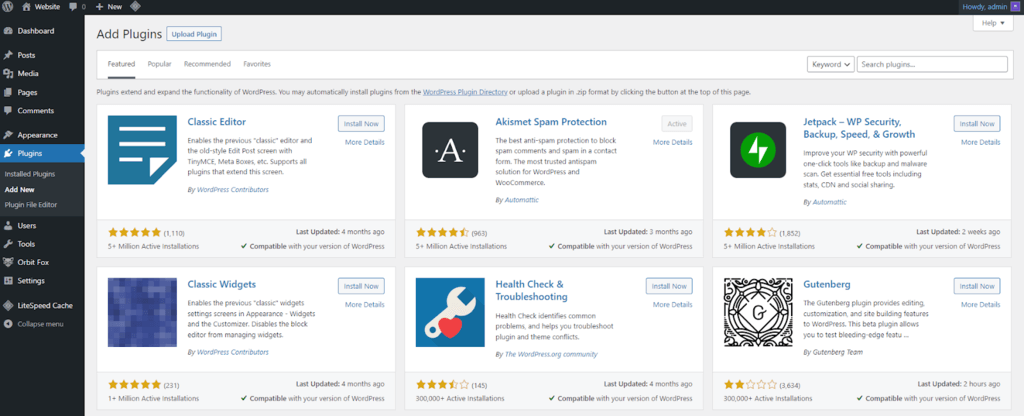The height and width of the screenshot is (416, 1024).
Task: Click the Dashboard icon in sidebar
Action: pyautogui.click(x=9, y=31)
